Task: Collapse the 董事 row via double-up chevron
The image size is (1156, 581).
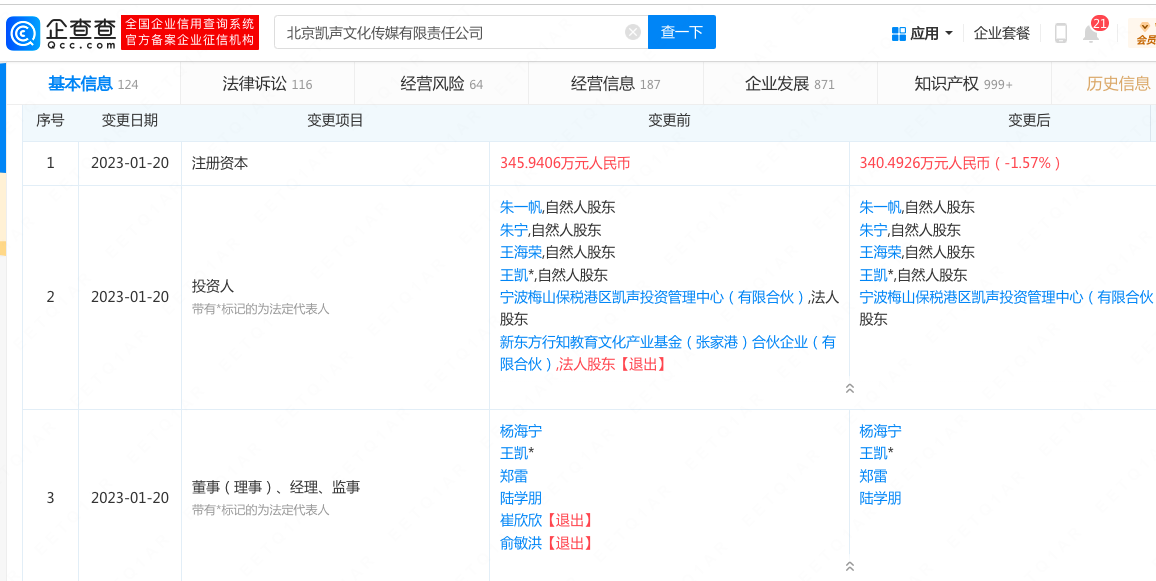Action: pyautogui.click(x=849, y=567)
